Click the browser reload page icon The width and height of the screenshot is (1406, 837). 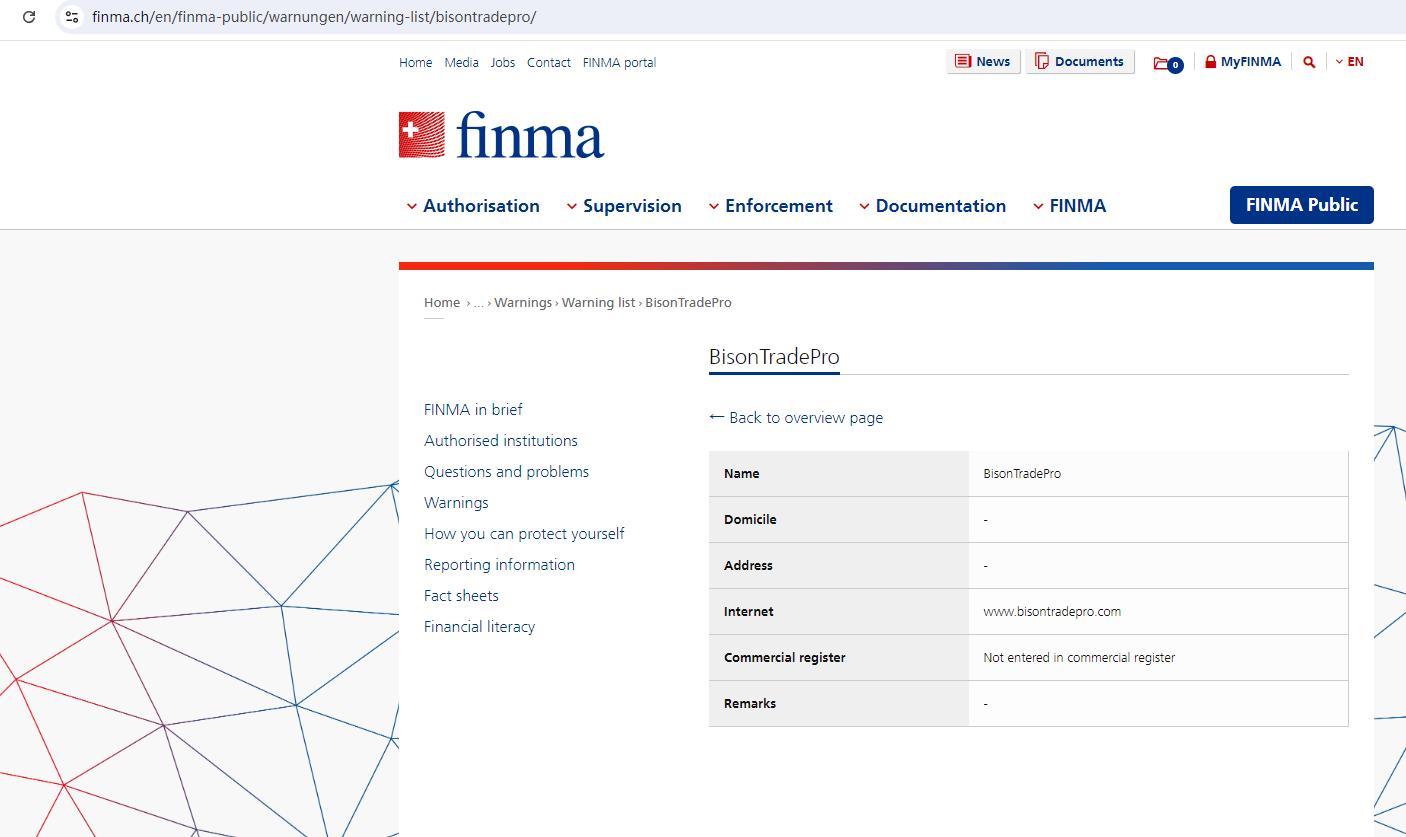(x=29, y=17)
